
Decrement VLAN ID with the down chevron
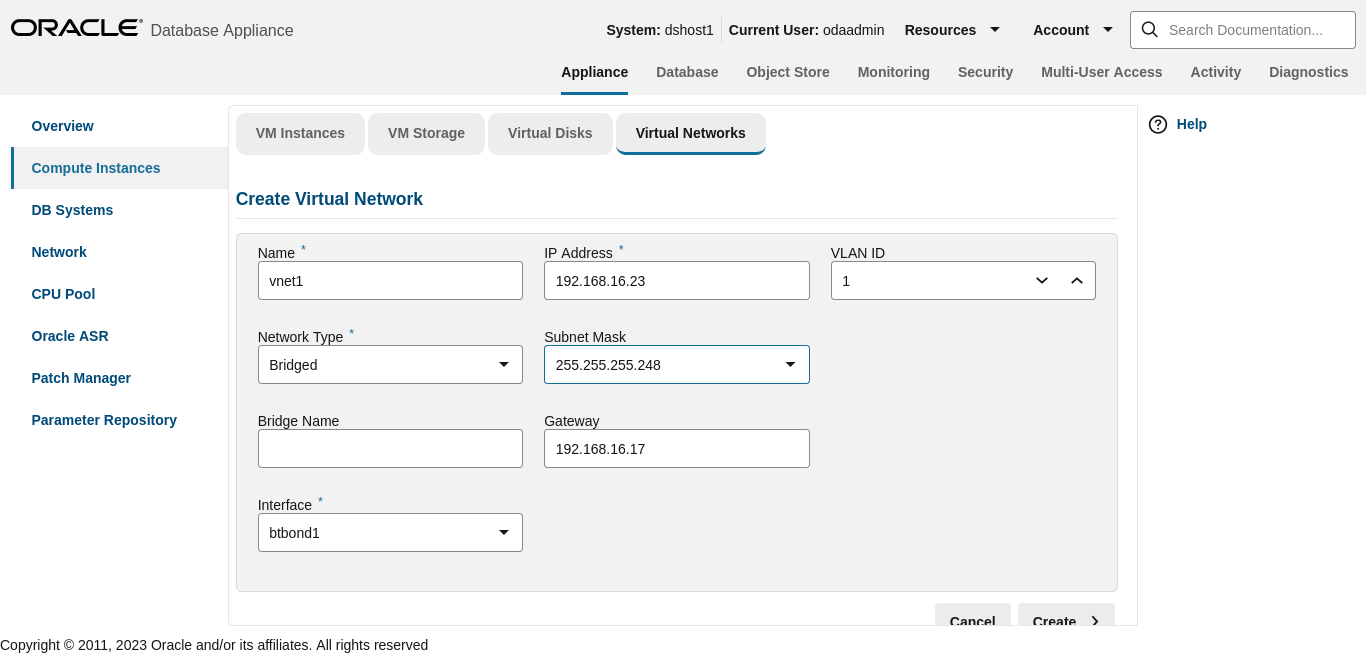click(x=1041, y=281)
